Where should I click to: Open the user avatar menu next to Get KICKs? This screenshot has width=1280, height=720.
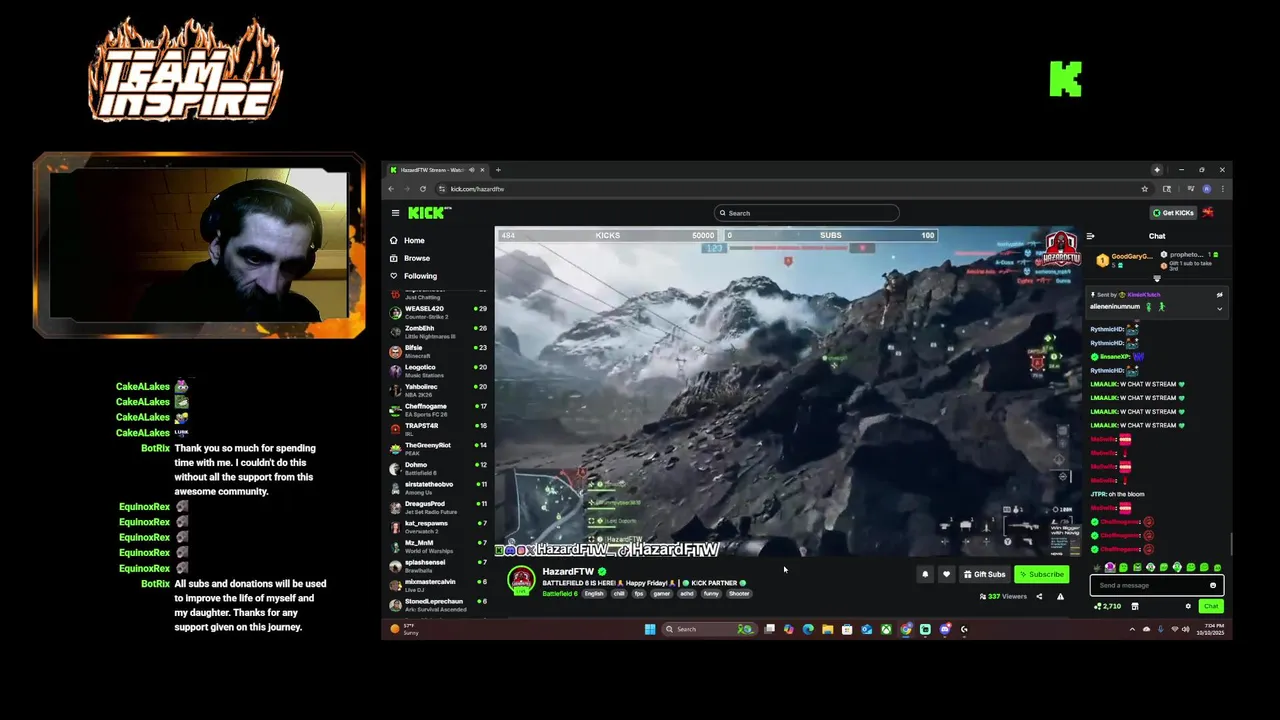1208,213
